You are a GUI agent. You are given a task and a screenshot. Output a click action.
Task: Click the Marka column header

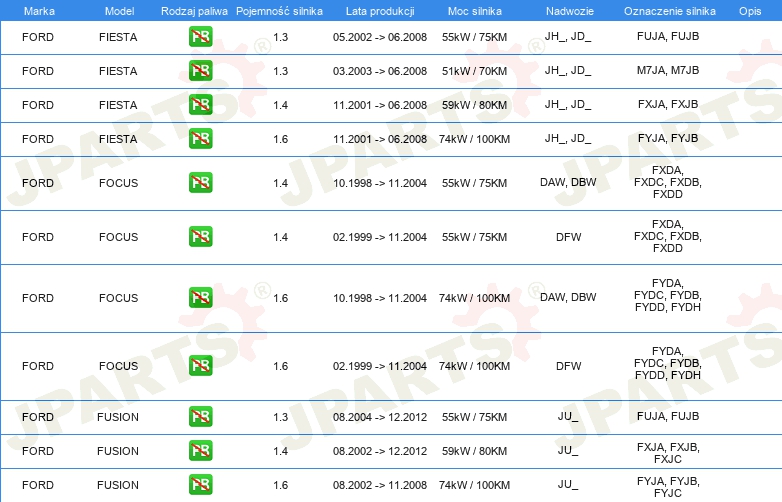click(x=38, y=10)
